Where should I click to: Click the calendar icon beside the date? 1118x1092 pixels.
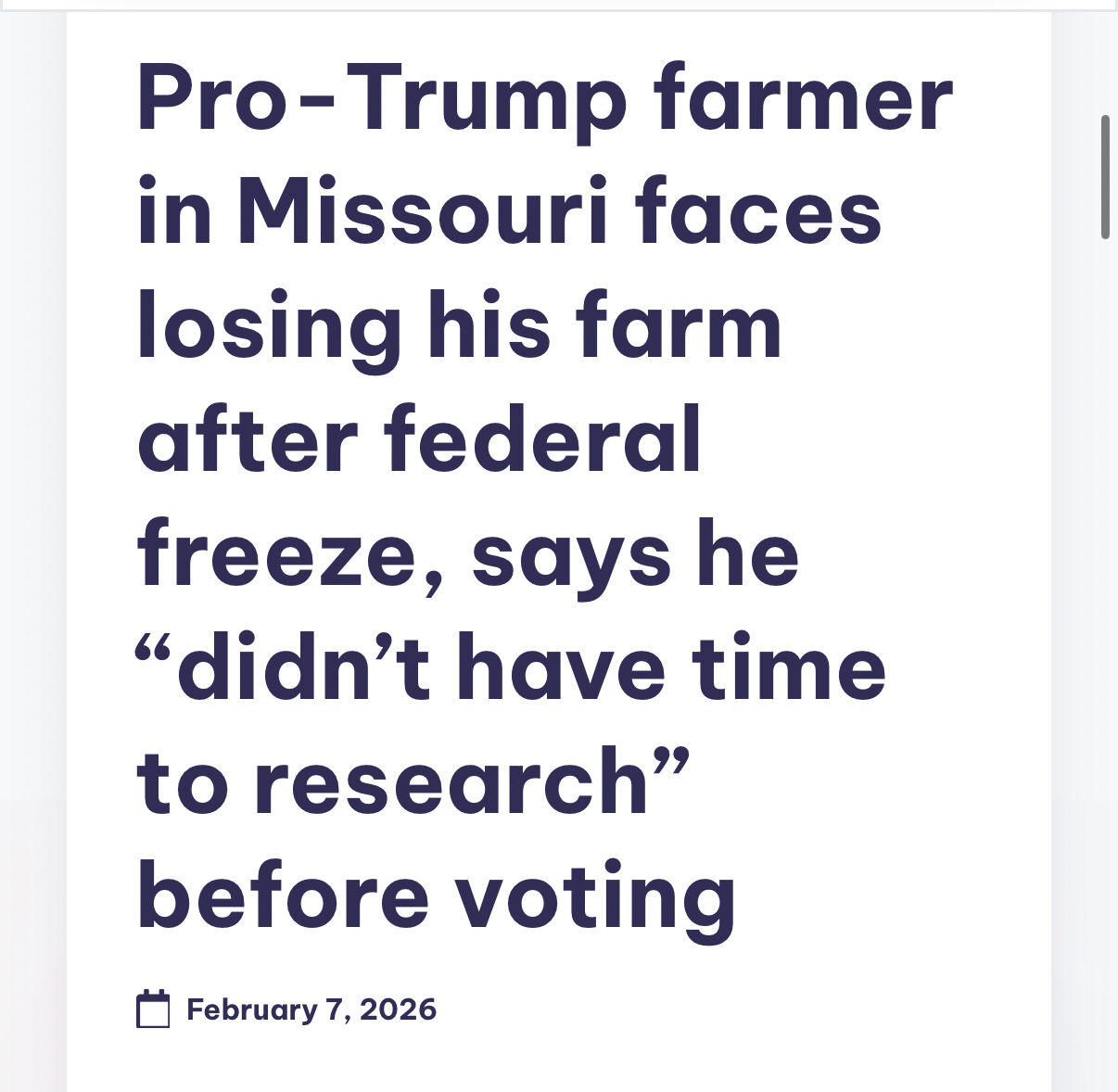click(x=153, y=1009)
